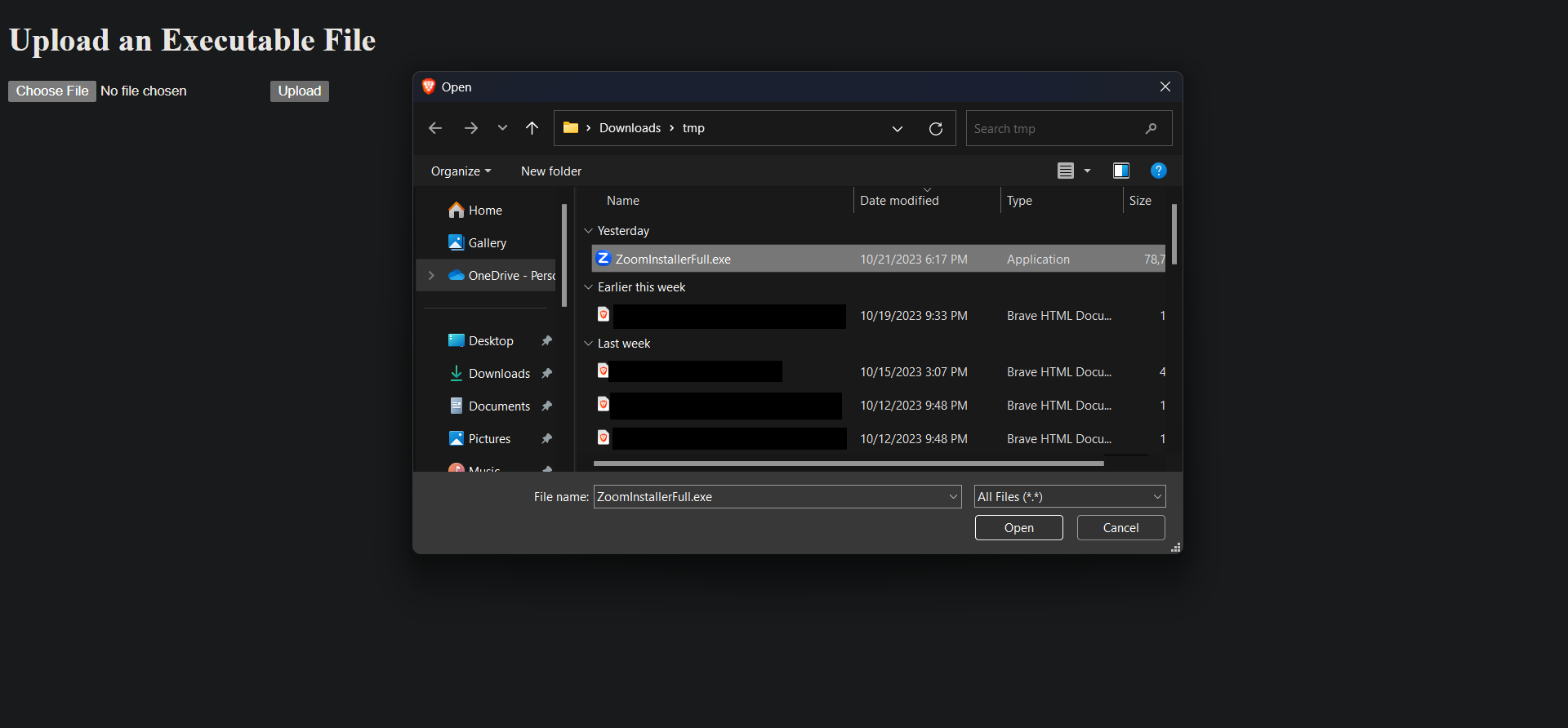1568x728 pixels.
Task: Collapse the Last week group
Action: (x=588, y=344)
